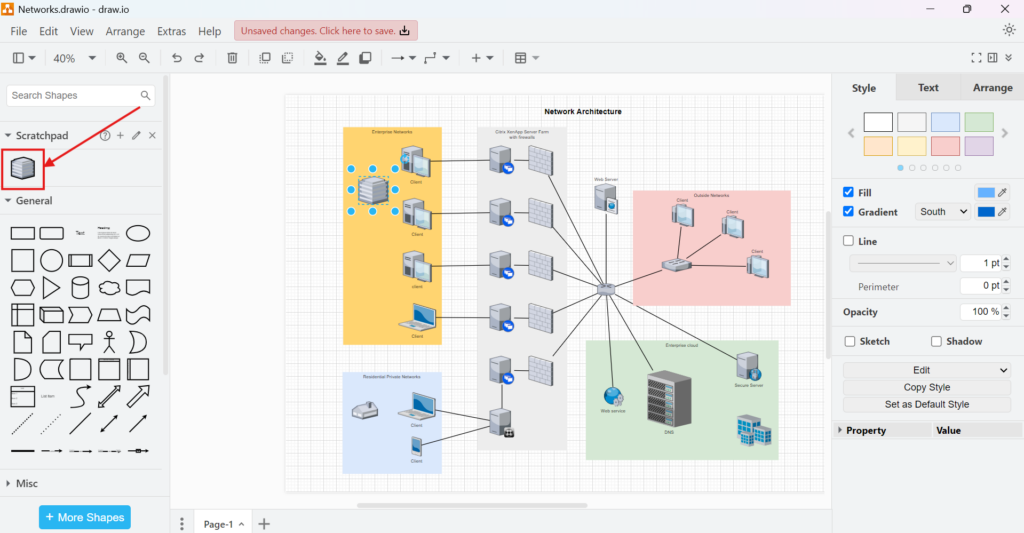
Task: Enable the Line checkbox
Action: pyautogui.click(x=849, y=241)
